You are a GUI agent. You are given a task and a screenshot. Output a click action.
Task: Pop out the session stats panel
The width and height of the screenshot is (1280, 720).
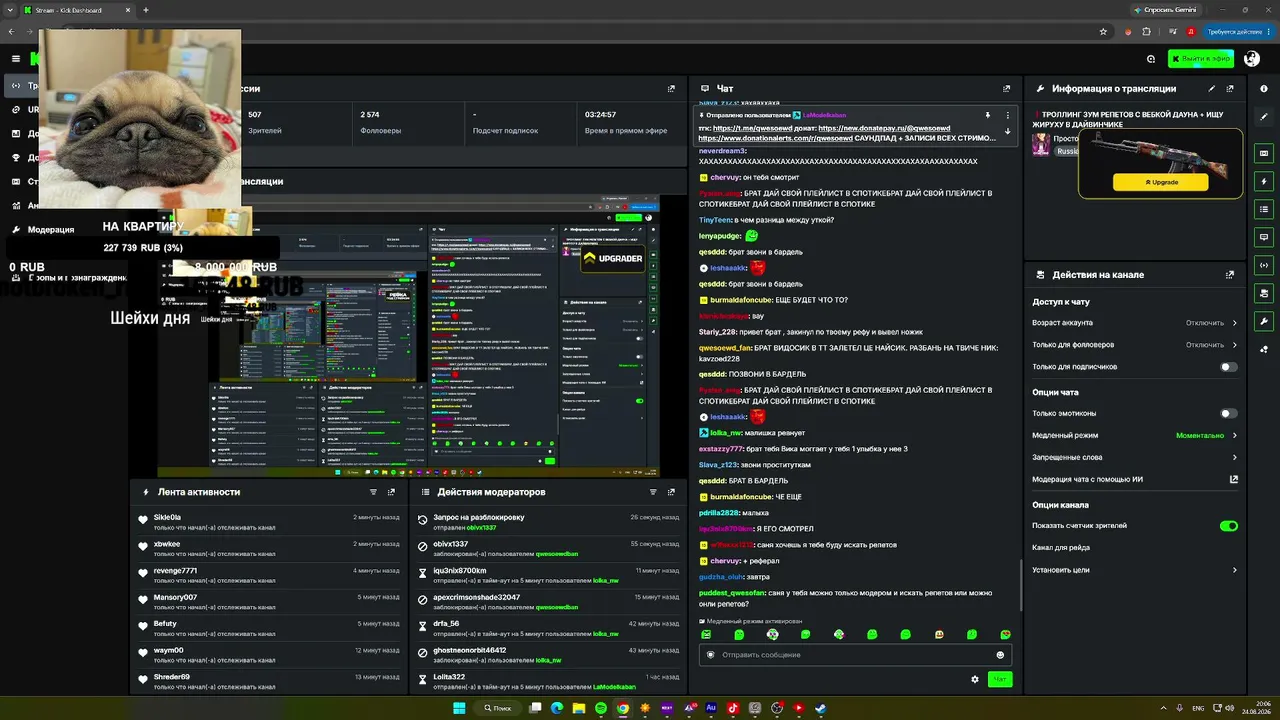point(671,89)
